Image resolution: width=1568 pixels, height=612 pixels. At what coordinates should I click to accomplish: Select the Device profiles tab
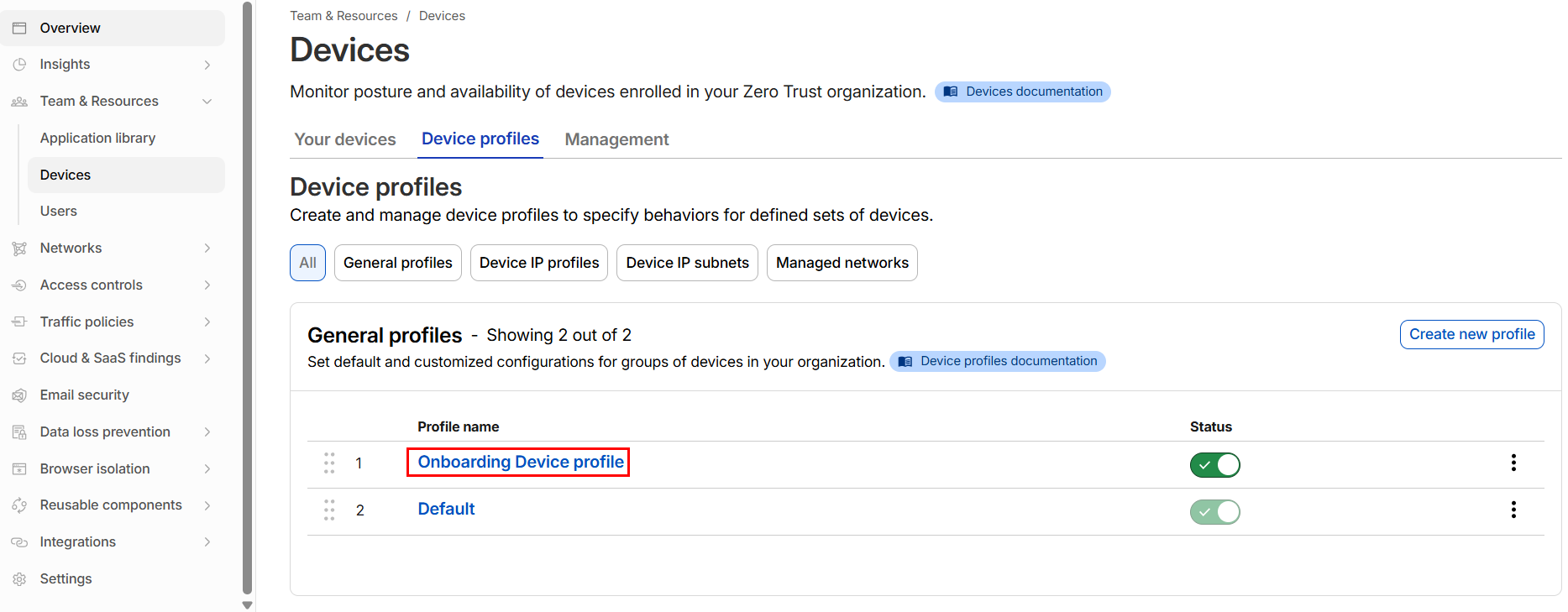pos(480,139)
